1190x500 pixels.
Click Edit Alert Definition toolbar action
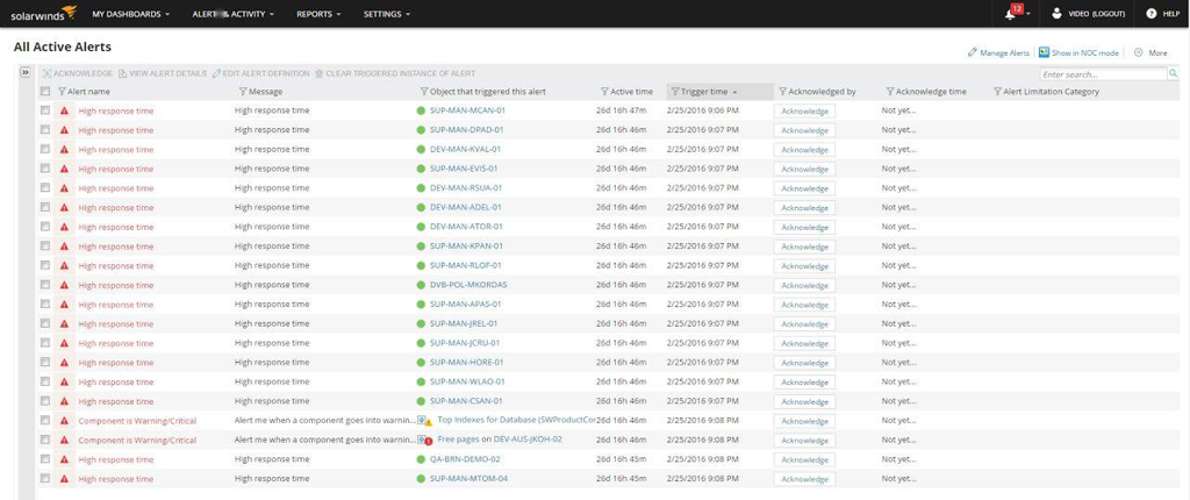click(x=261, y=74)
